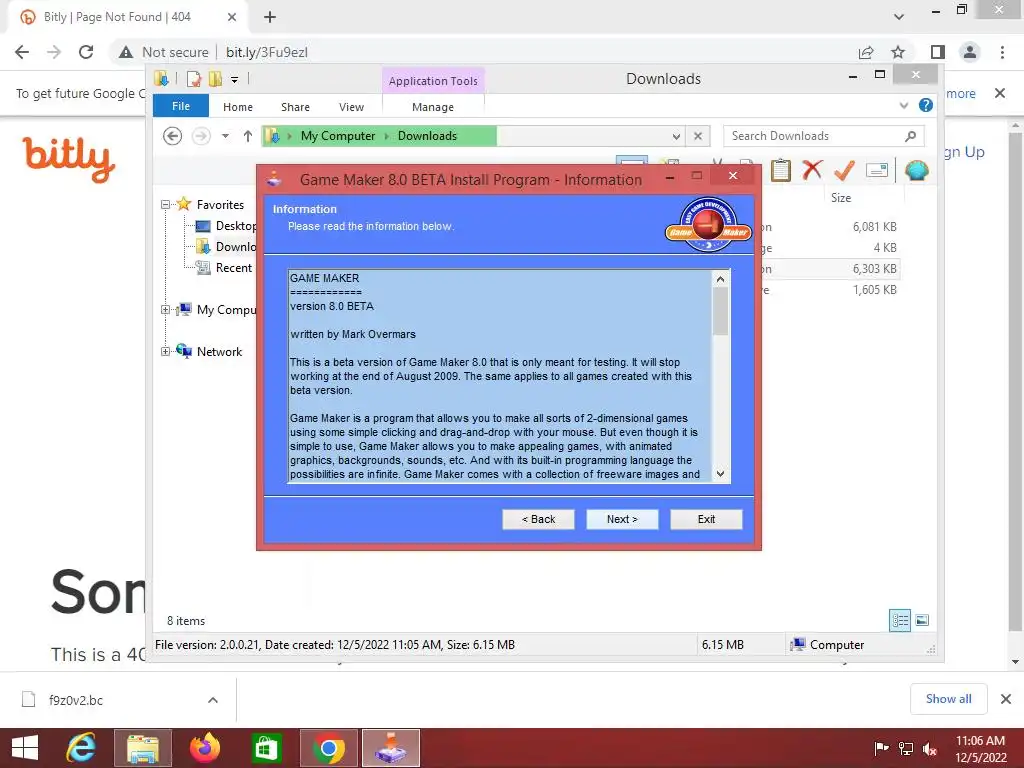Screen dimensions: 1024x768
Task: Open quick access toolbar customize dropdown
Action: [x=234, y=80]
